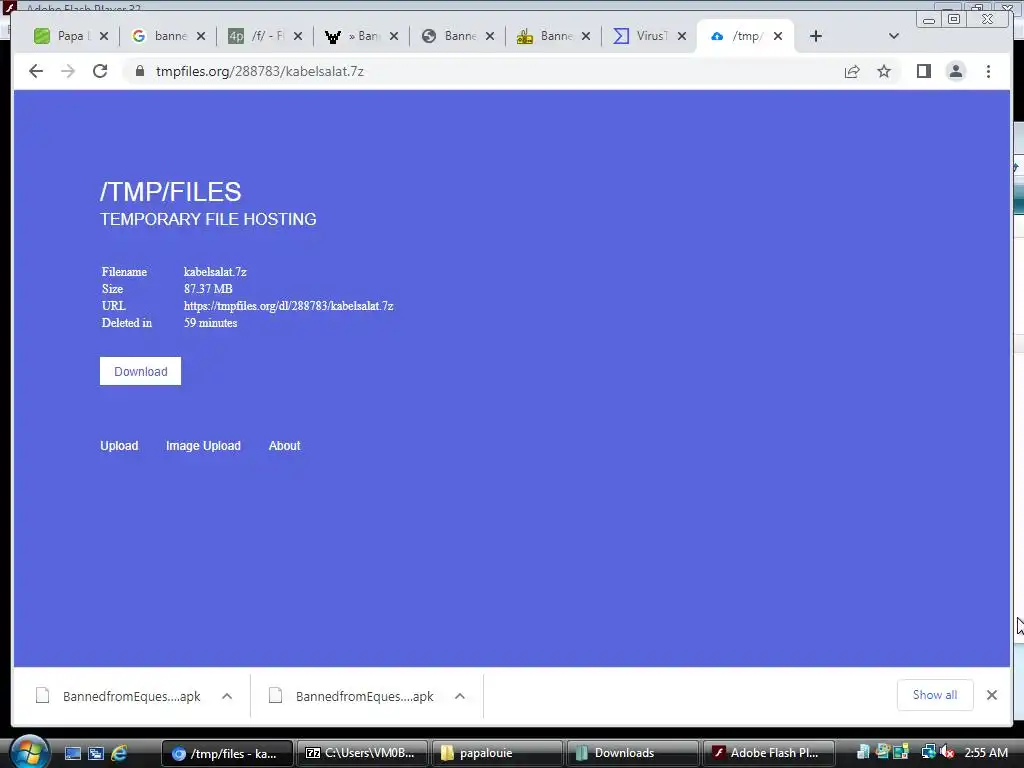Click the site lock icon in address bar

click(x=139, y=71)
